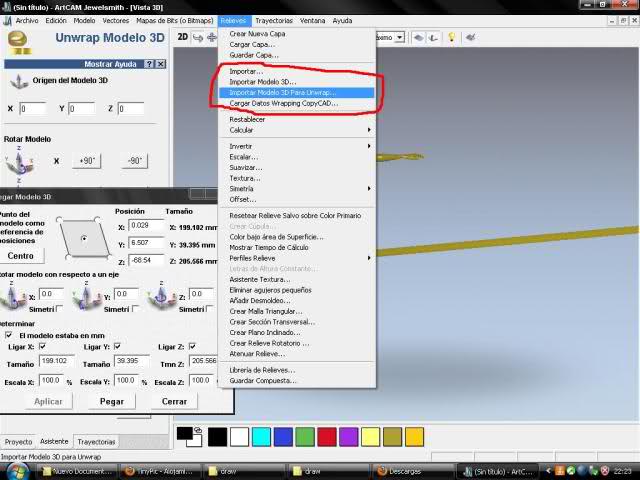This screenshot has height=480, width=640.
Task: Click the isometric view toolbar icon
Action: [x=418, y=38]
